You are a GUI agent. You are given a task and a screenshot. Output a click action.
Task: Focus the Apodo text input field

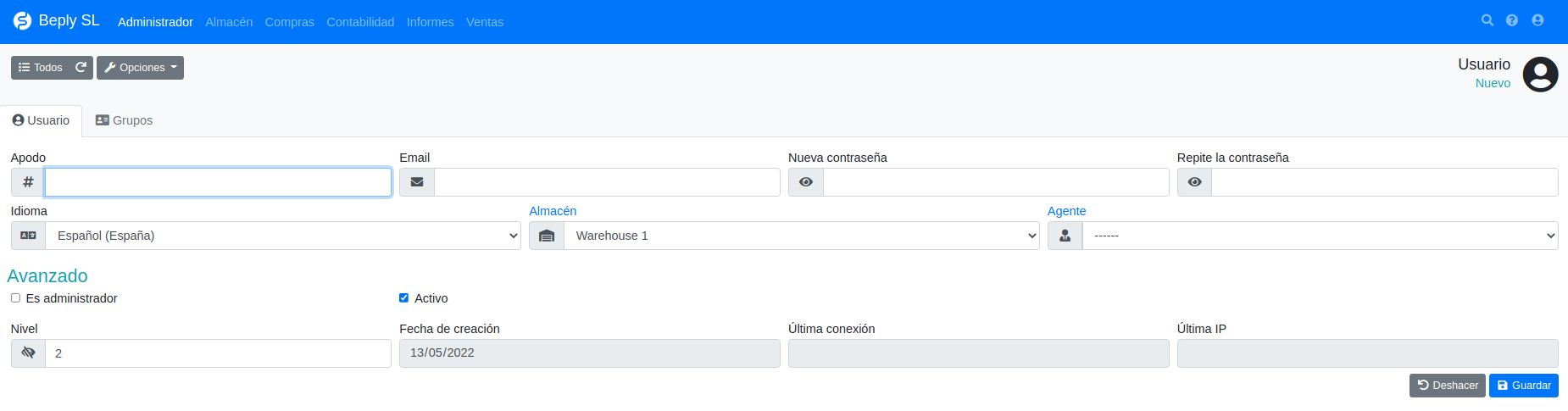pyautogui.click(x=218, y=182)
